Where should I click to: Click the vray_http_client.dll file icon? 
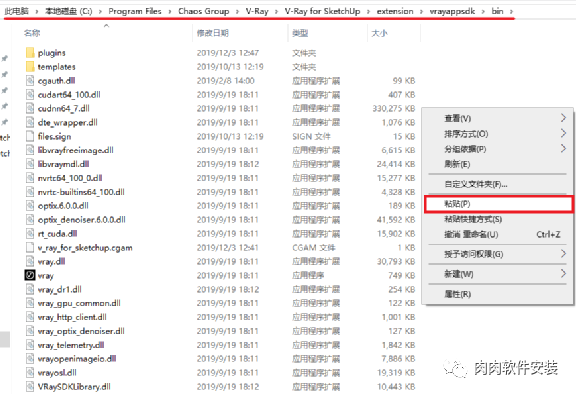(x=30, y=317)
